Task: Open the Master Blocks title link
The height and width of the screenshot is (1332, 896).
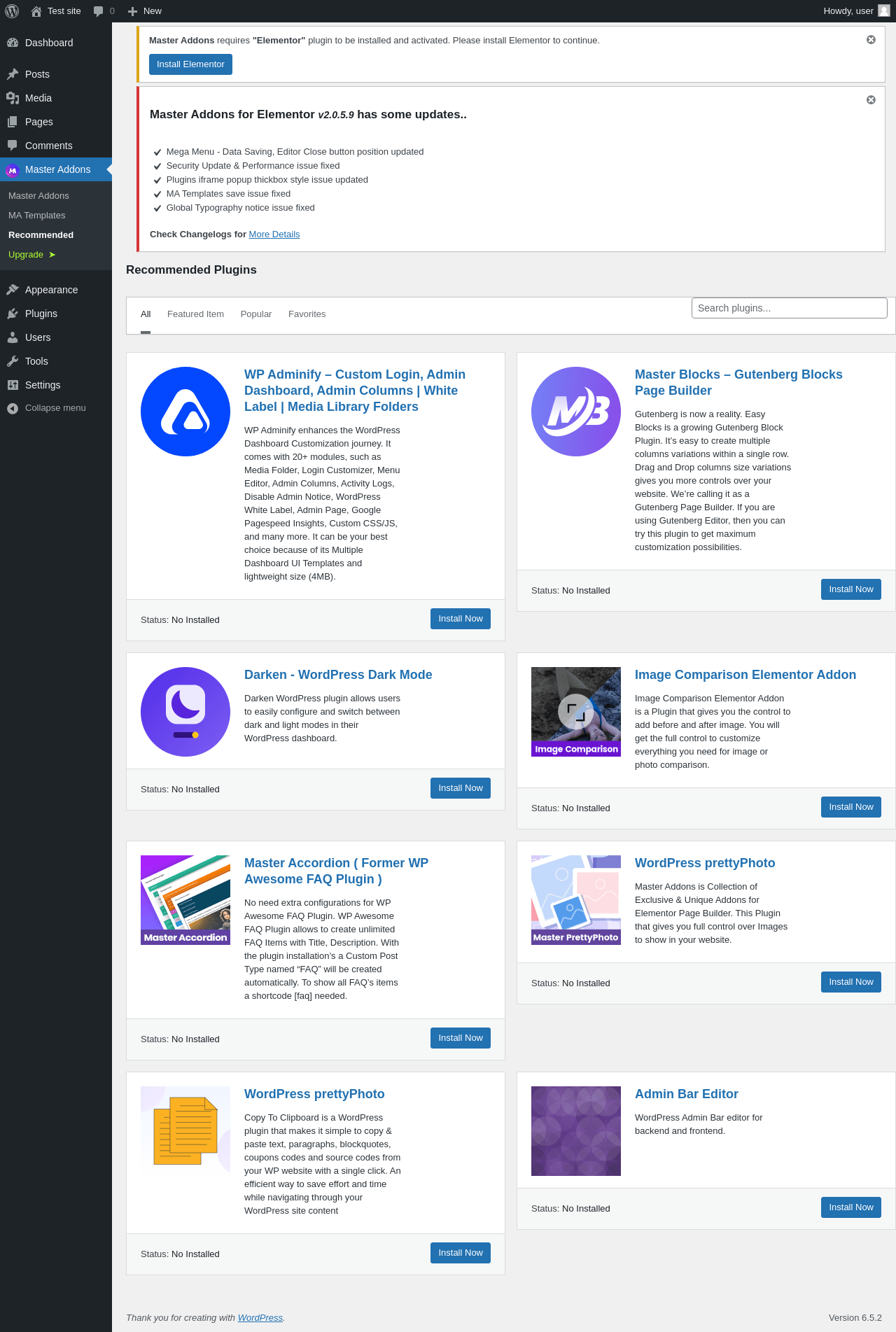Action: 738,383
